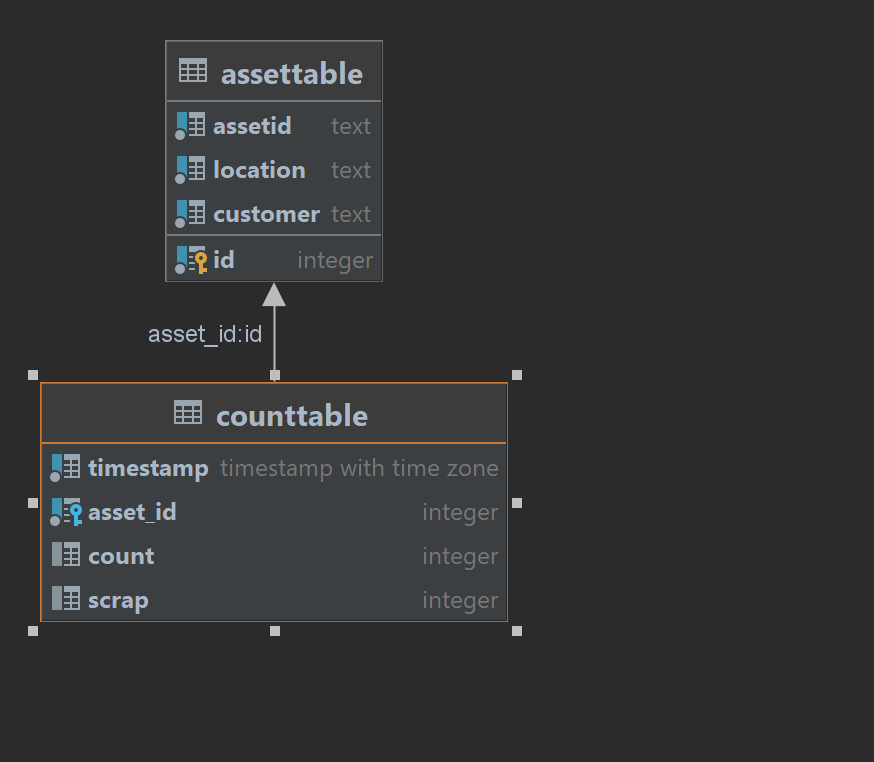Select the assettable header title
This screenshot has width=874, height=762.
click(291, 74)
